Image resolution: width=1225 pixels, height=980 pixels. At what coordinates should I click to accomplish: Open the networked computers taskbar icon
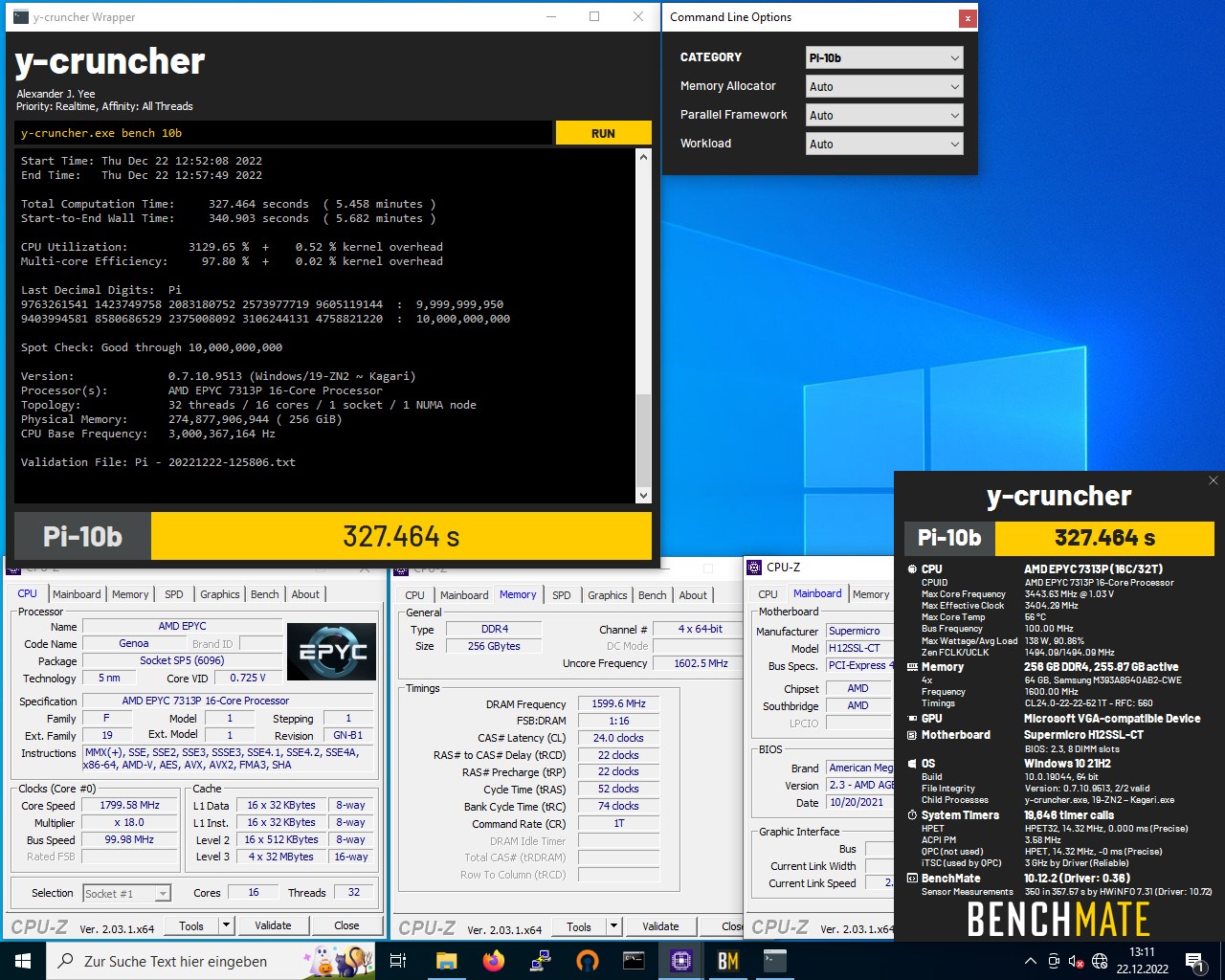(x=540, y=961)
